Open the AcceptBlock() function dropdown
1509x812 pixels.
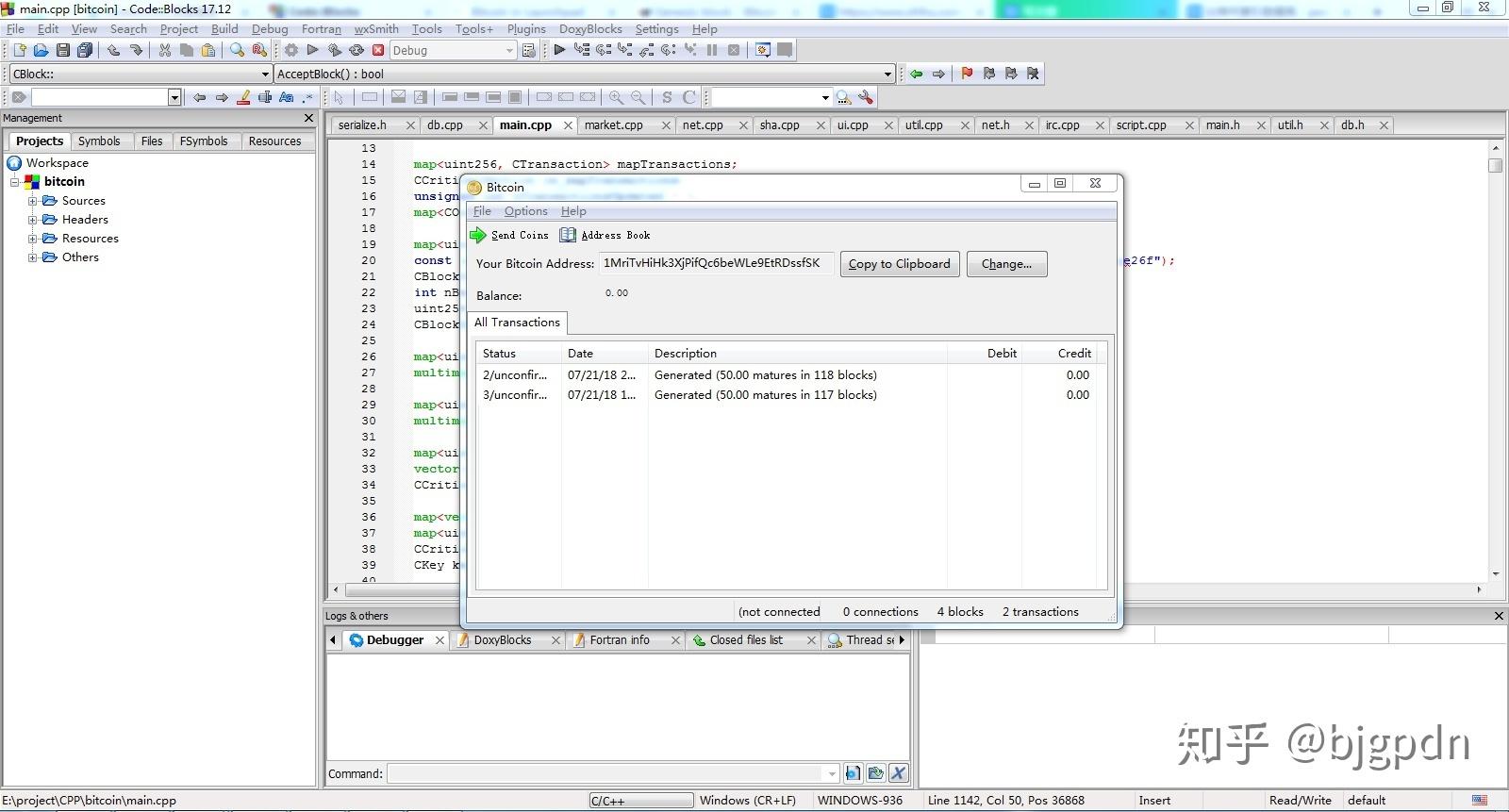[887, 75]
